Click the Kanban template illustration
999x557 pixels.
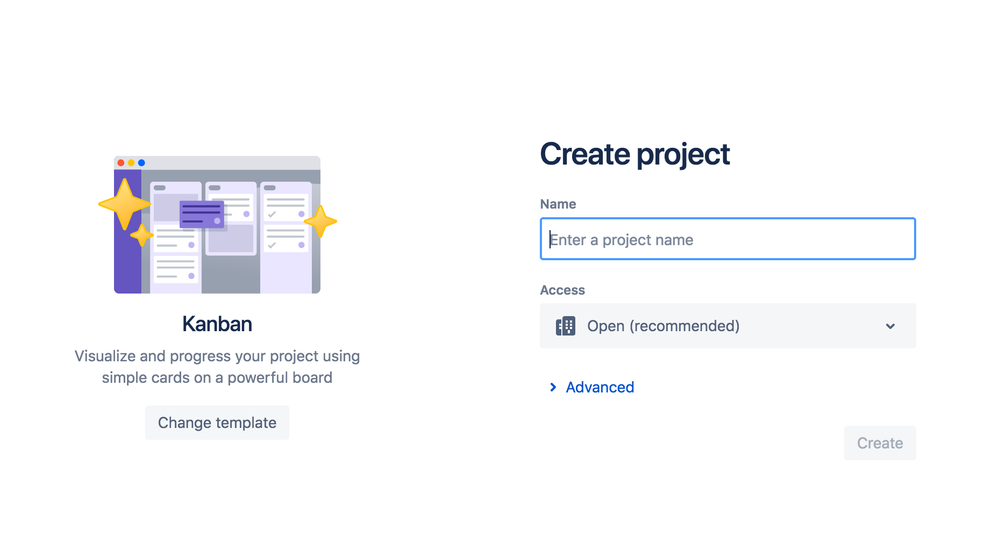click(217, 224)
